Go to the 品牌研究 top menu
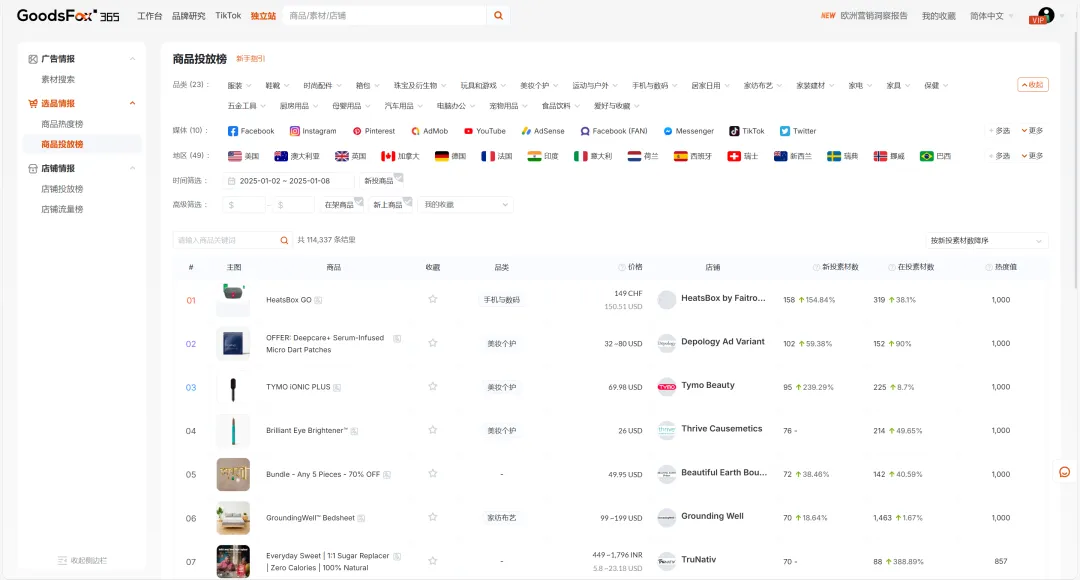 pyautogui.click(x=189, y=16)
